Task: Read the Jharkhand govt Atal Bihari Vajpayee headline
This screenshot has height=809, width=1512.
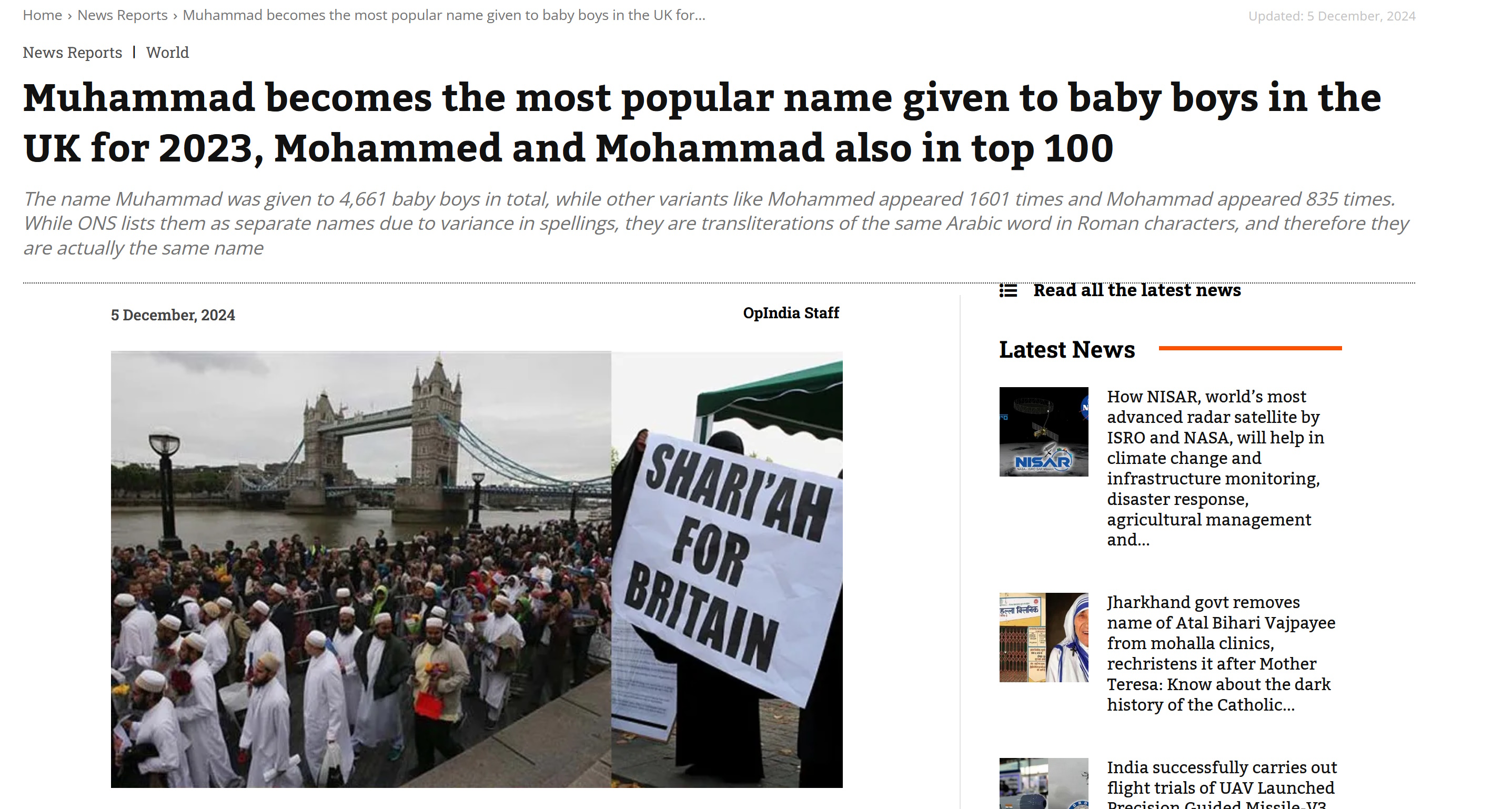Action: coord(1221,653)
